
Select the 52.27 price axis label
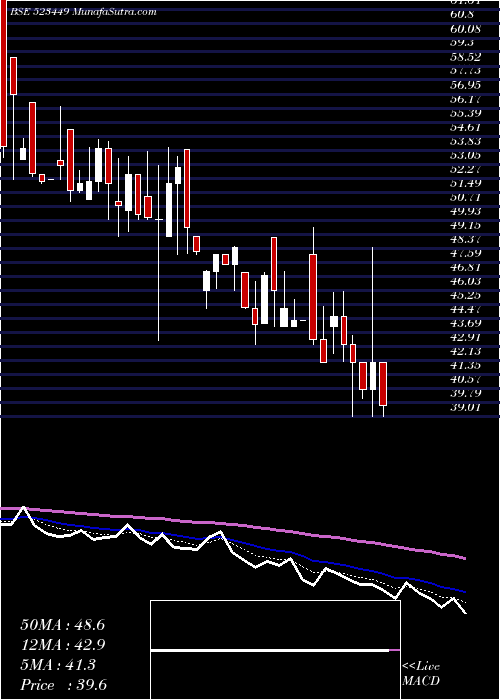pos(466,169)
